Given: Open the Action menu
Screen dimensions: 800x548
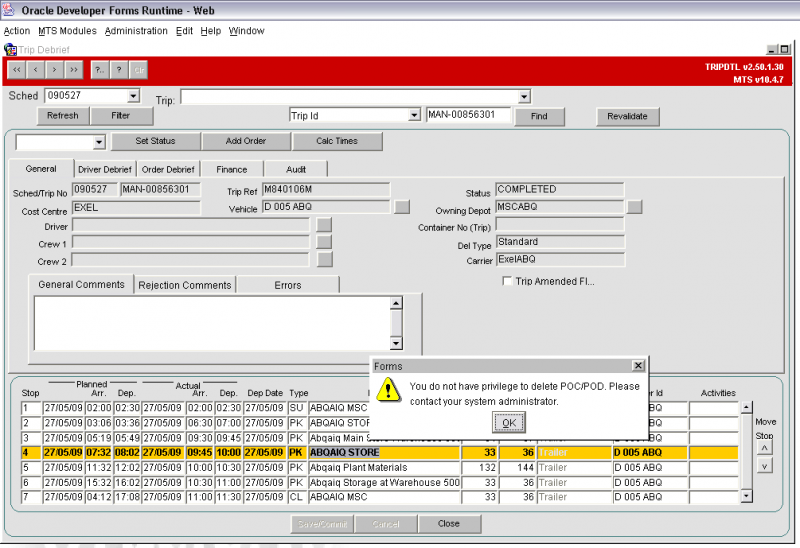Looking at the screenshot, I should [17, 31].
